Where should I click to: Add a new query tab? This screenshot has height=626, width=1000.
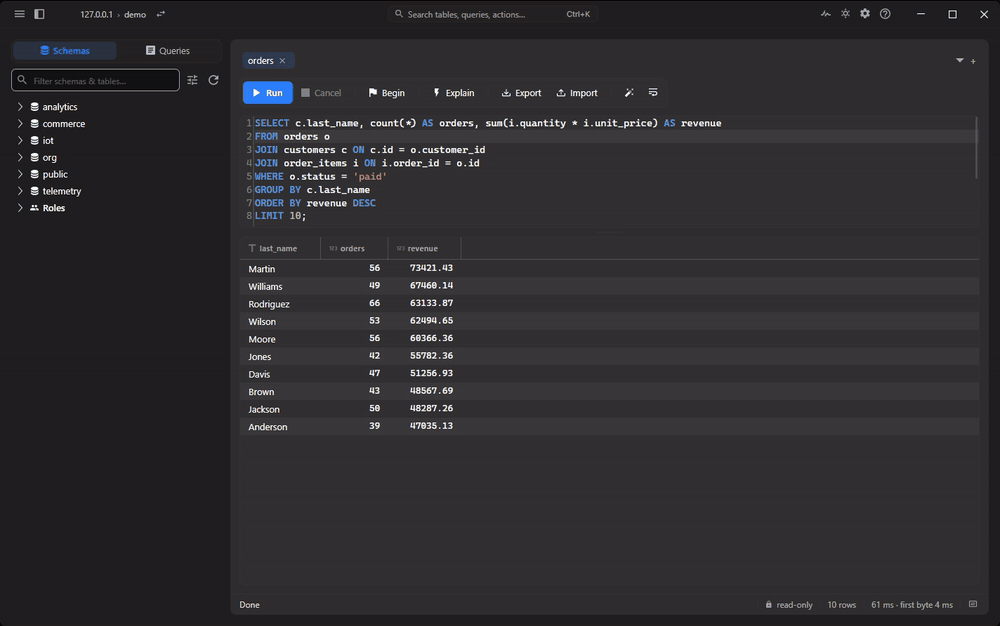(x=973, y=61)
